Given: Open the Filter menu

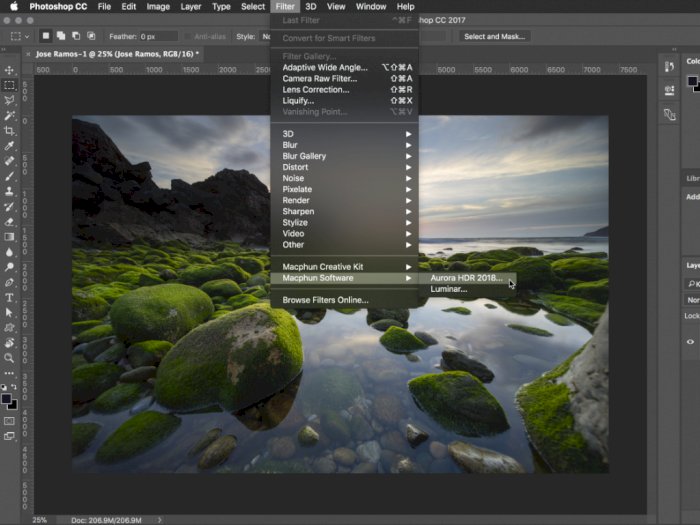Looking at the screenshot, I should [x=285, y=7].
